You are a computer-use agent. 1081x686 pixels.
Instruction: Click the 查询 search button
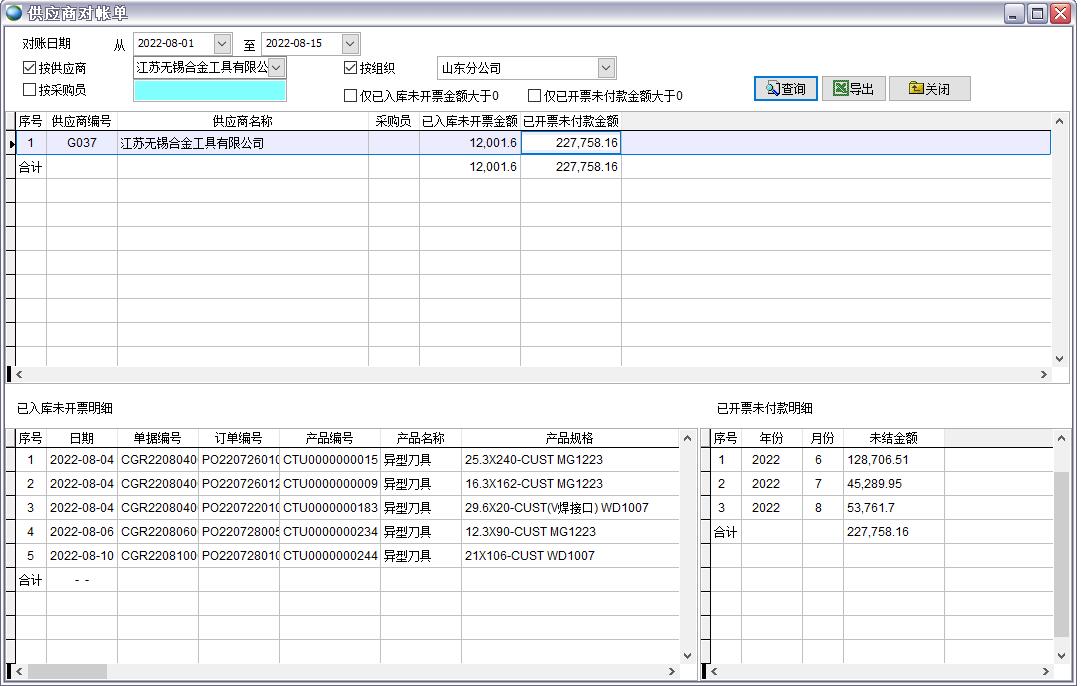click(x=786, y=89)
